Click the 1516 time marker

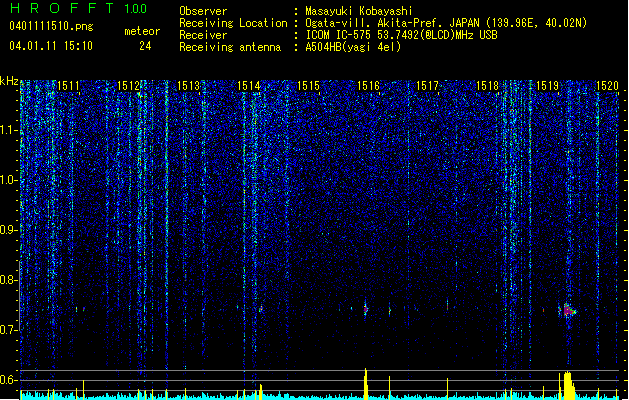click(368, 86)
